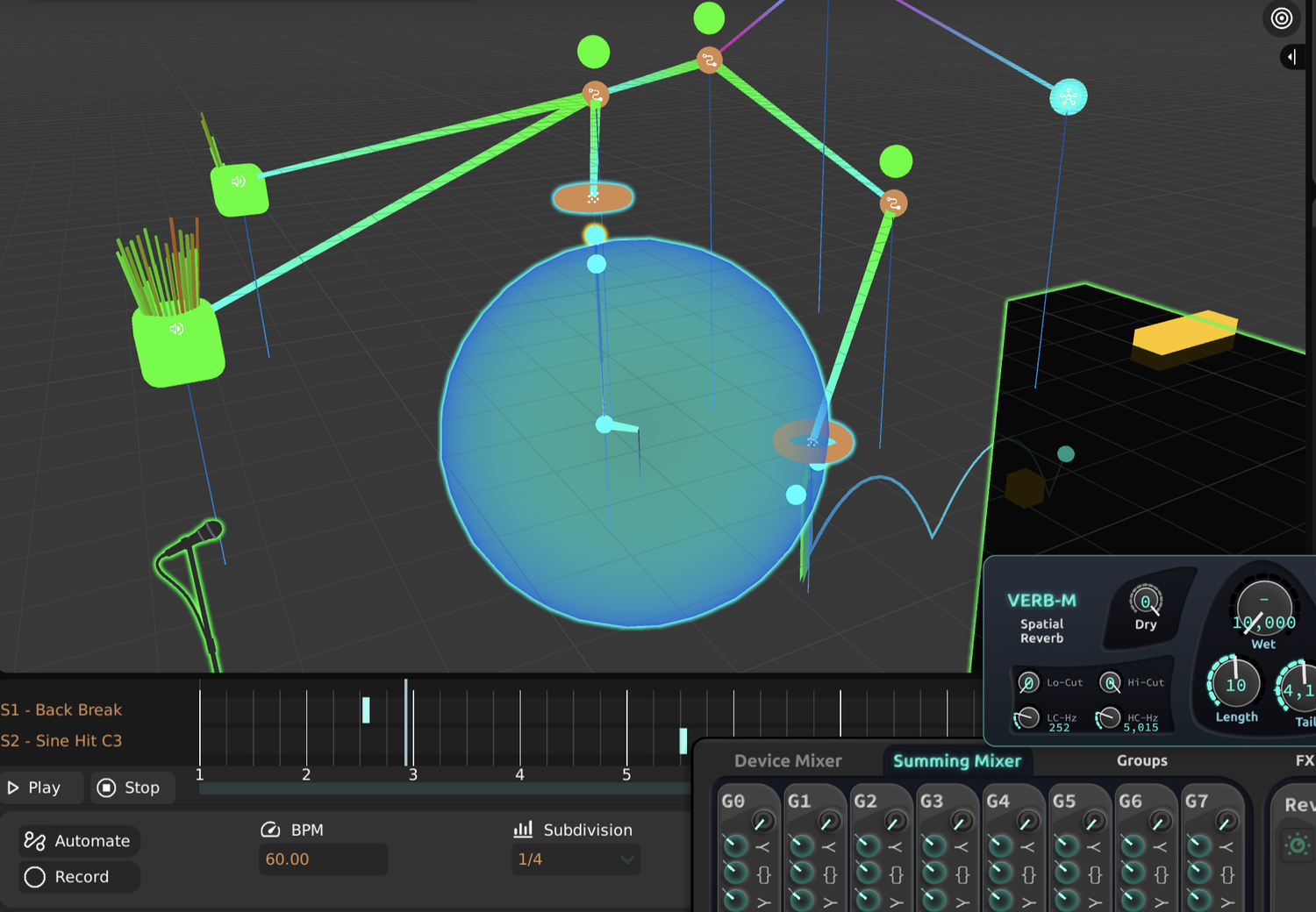The width and height of the screenshot is (1316, 912).
Task: Click the curly braces icon in G5
Action: click(1095, 874)
